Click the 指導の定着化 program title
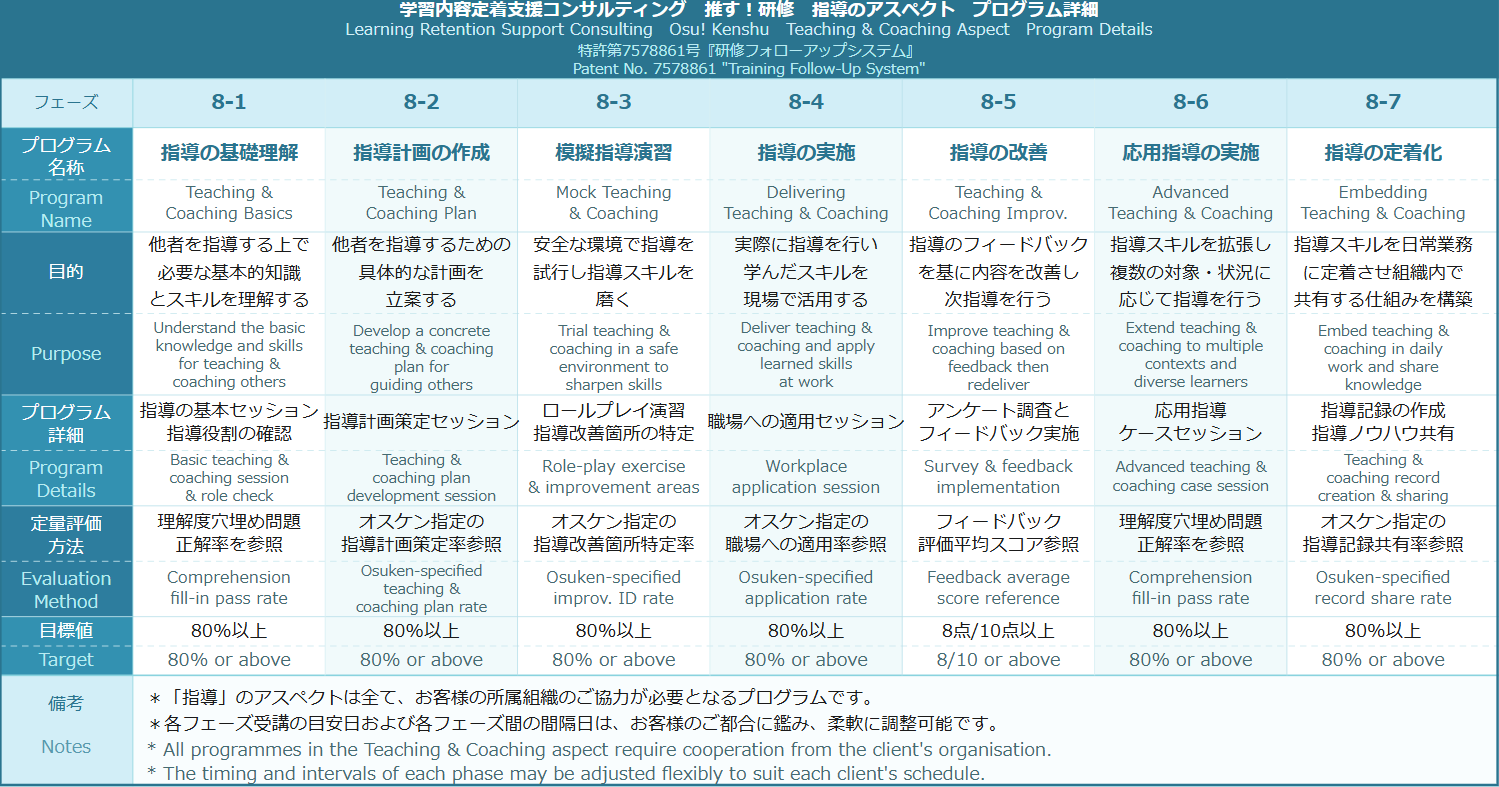 pyautogui.click(x=1382, y=150)
